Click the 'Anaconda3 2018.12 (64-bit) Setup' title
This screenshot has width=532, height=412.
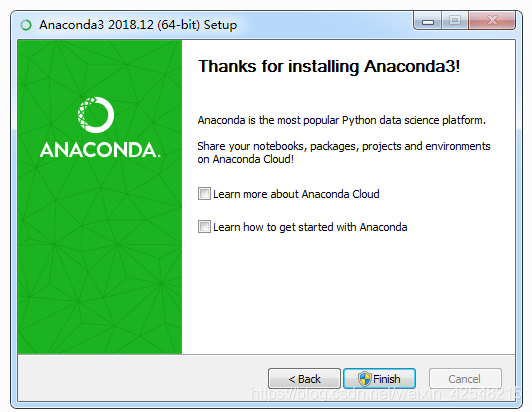[138, 25]
